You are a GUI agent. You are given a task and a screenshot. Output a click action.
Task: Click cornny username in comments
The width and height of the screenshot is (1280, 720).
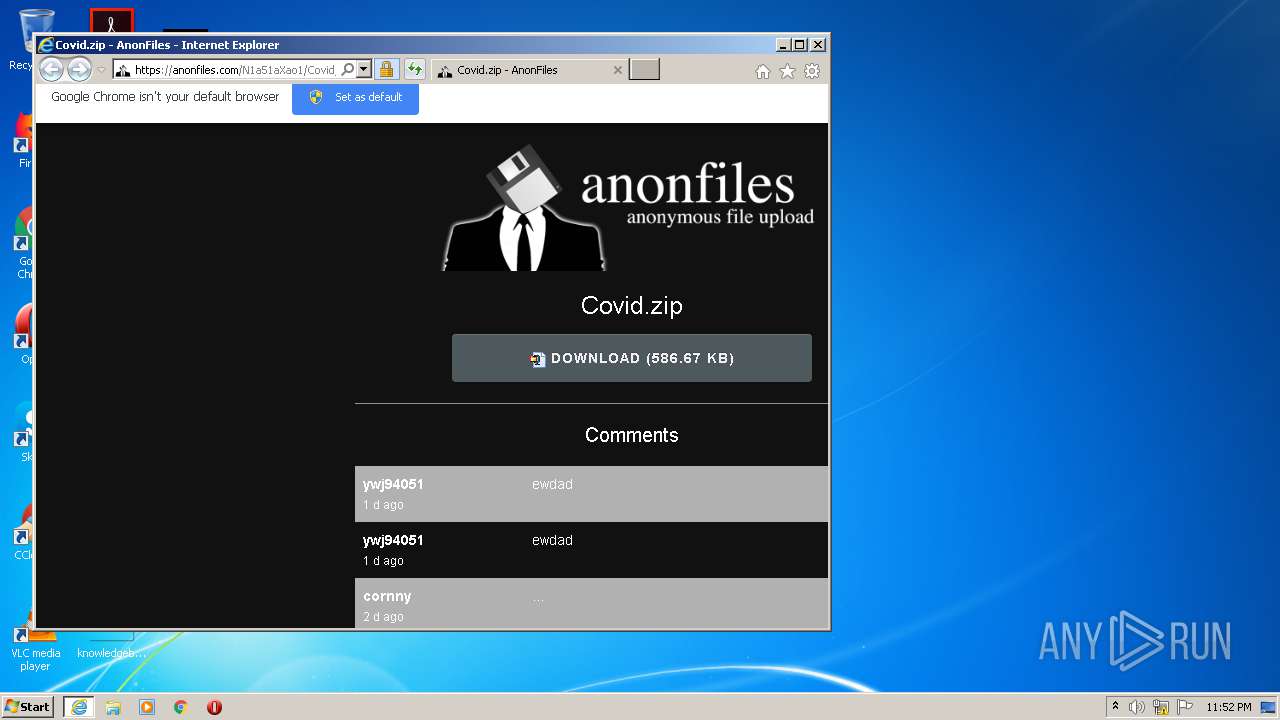pyautogui.click(x=387, y=596)
